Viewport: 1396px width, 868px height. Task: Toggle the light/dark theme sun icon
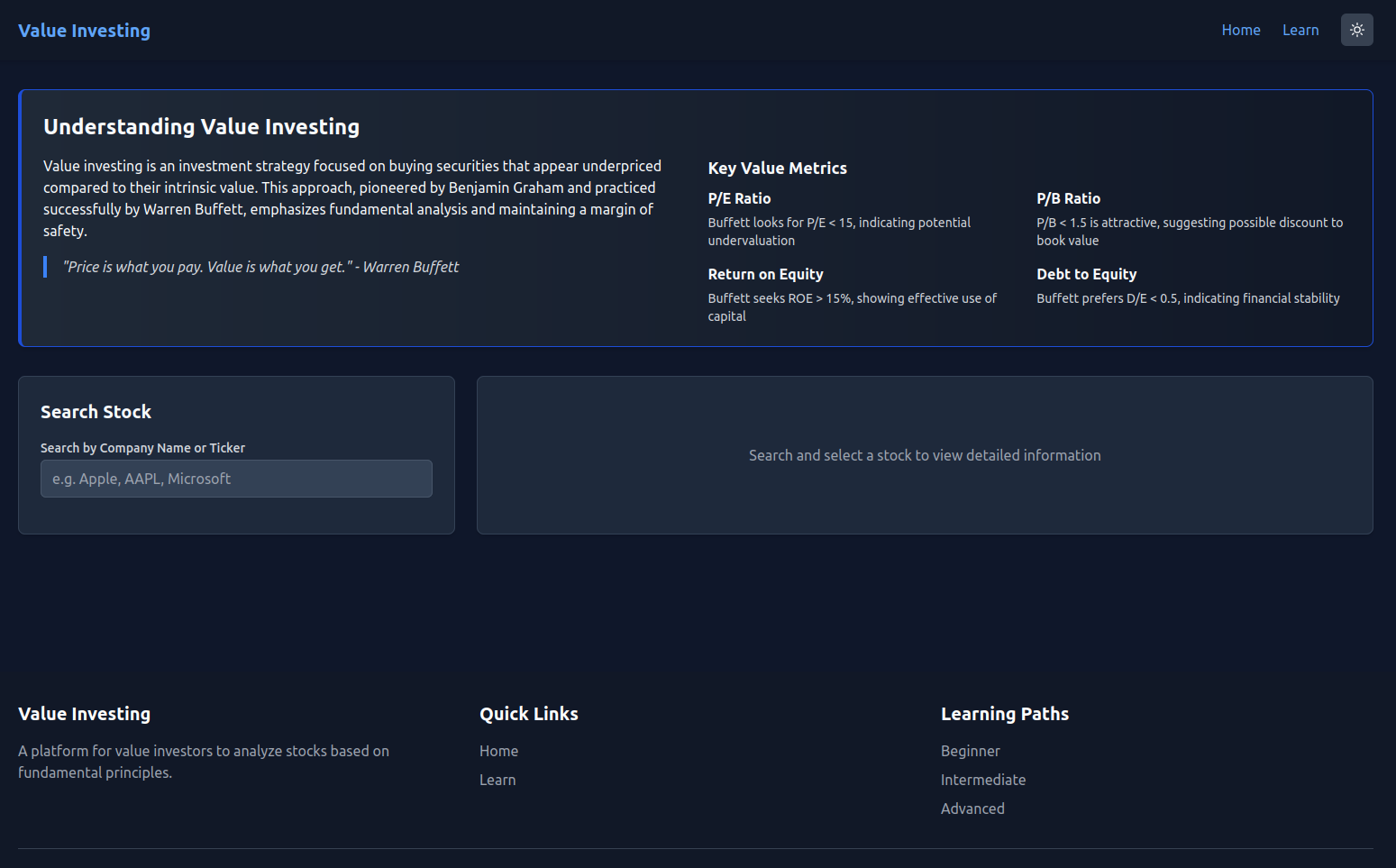1356,30
